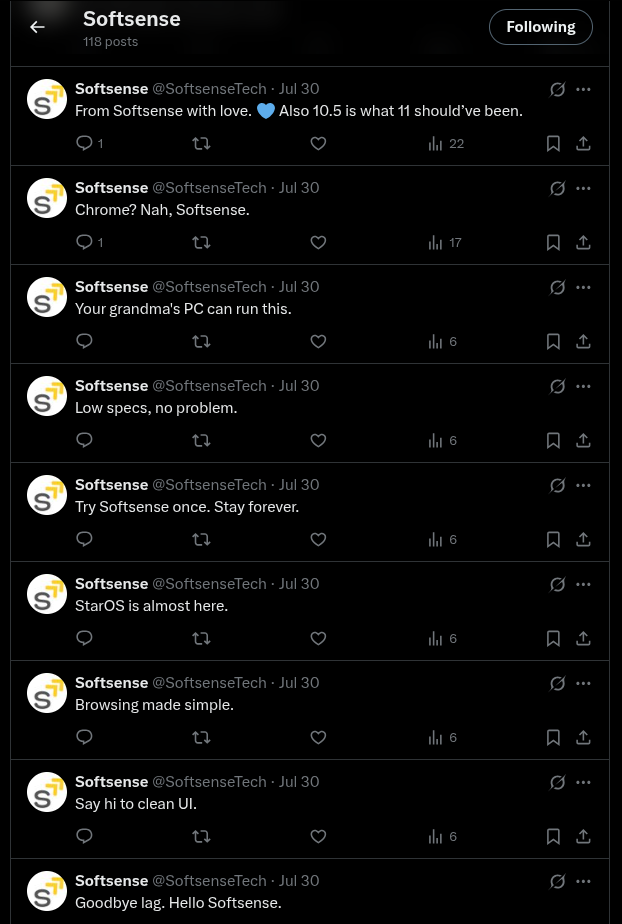Open more menu on "Goodbye lag. Hello Softsense." post

tap(584, 881)
